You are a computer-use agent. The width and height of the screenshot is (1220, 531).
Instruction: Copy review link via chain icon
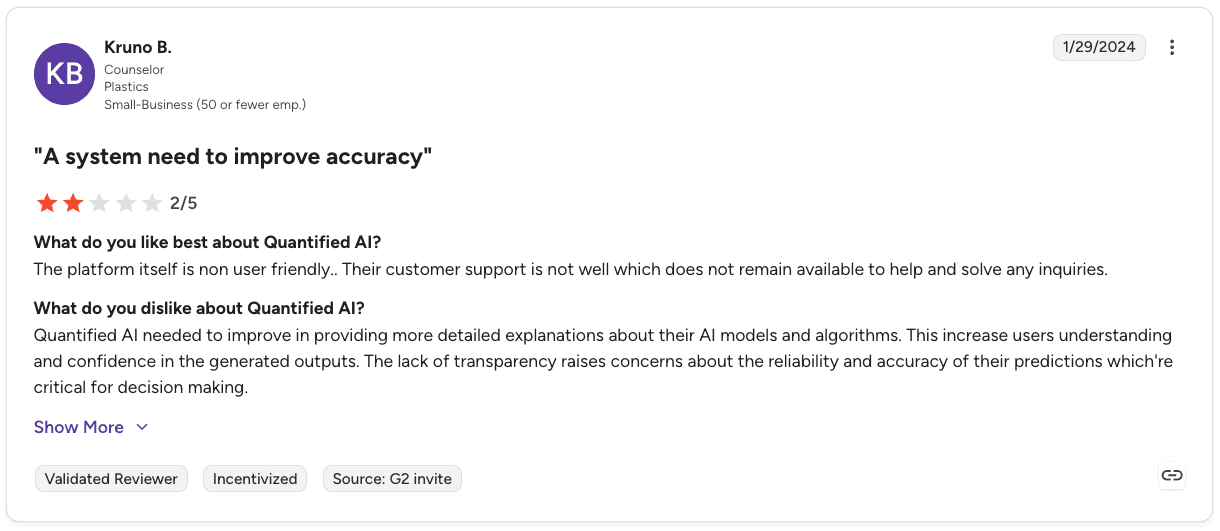1172,476
